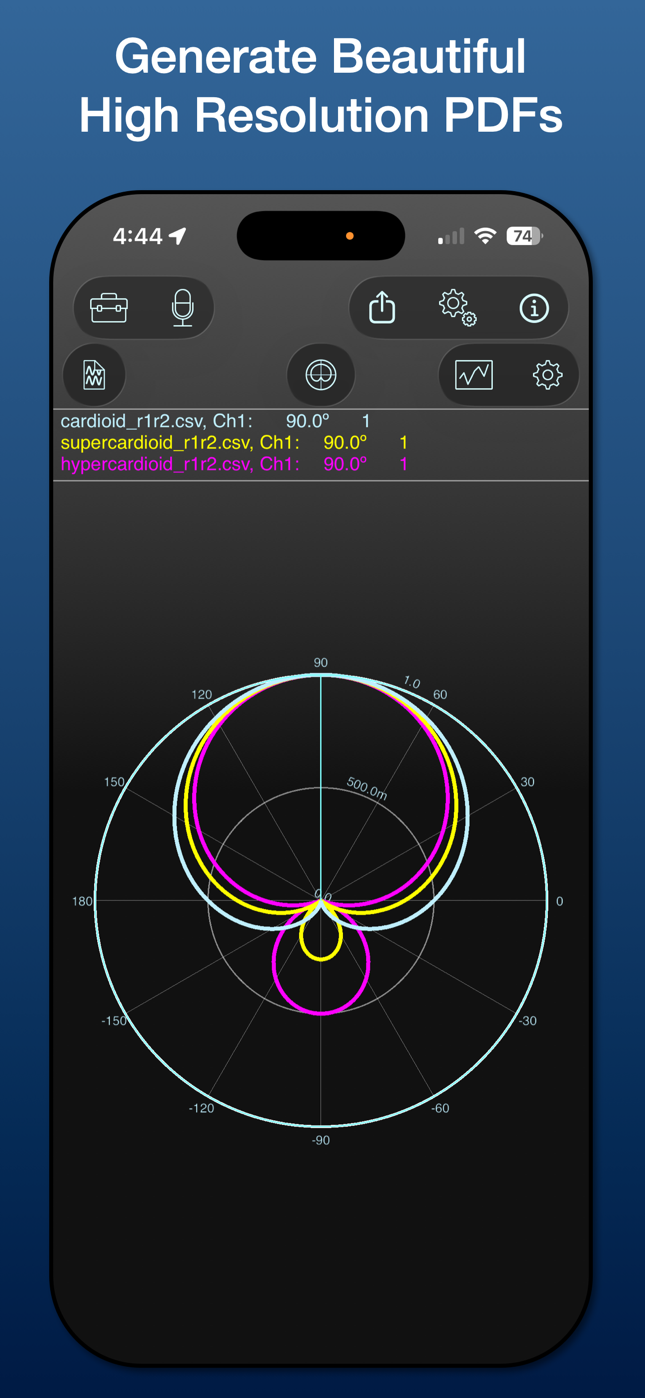The height and width of the screenshot is (1398, 645).
Task: Tap the 1.0 outer ring label
Action: coord(412,682)
